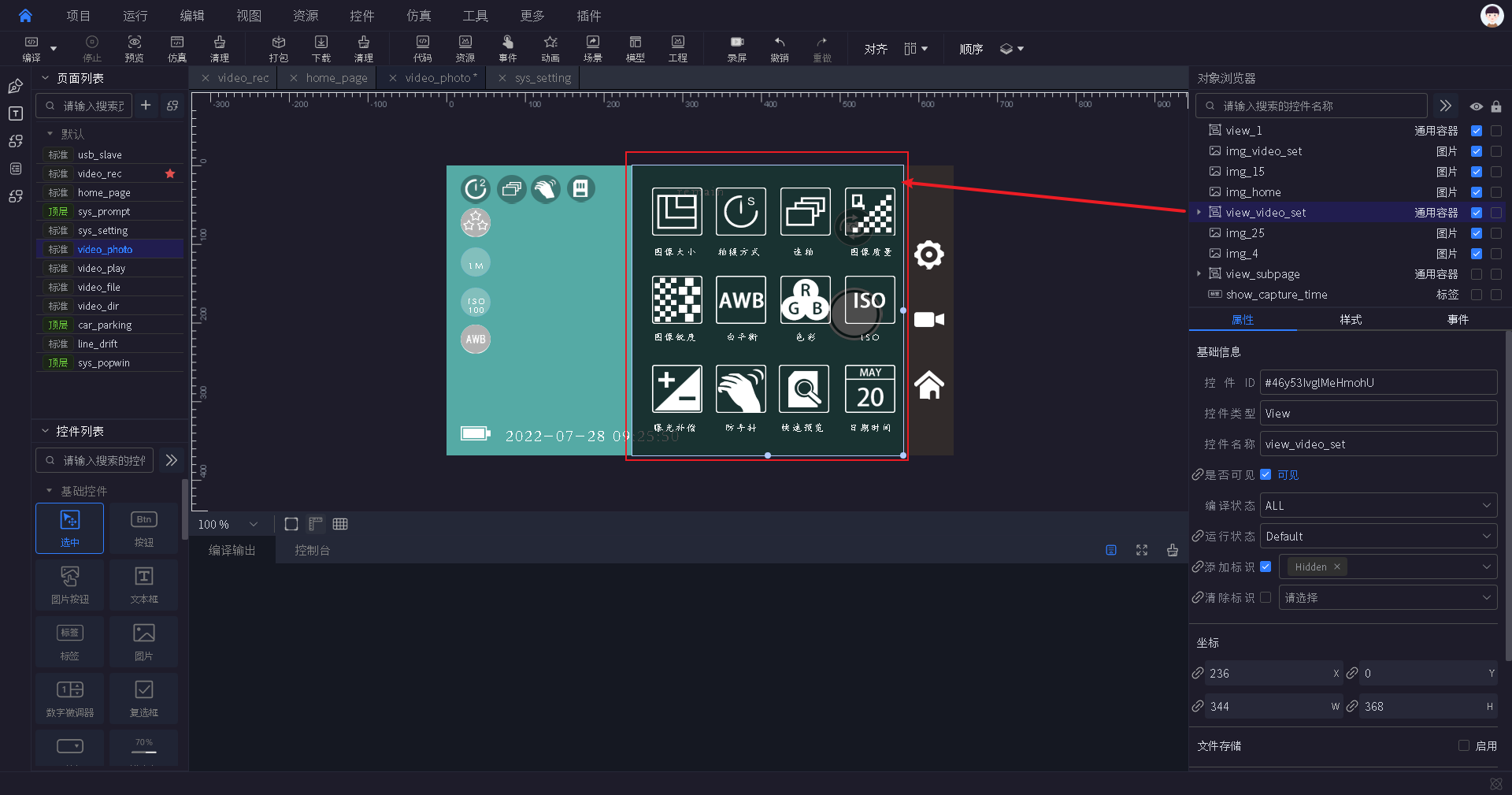This screenshot has height=795, width=1512.
Task: Open the 动画 animation toolbar icon
Action: 550,49
